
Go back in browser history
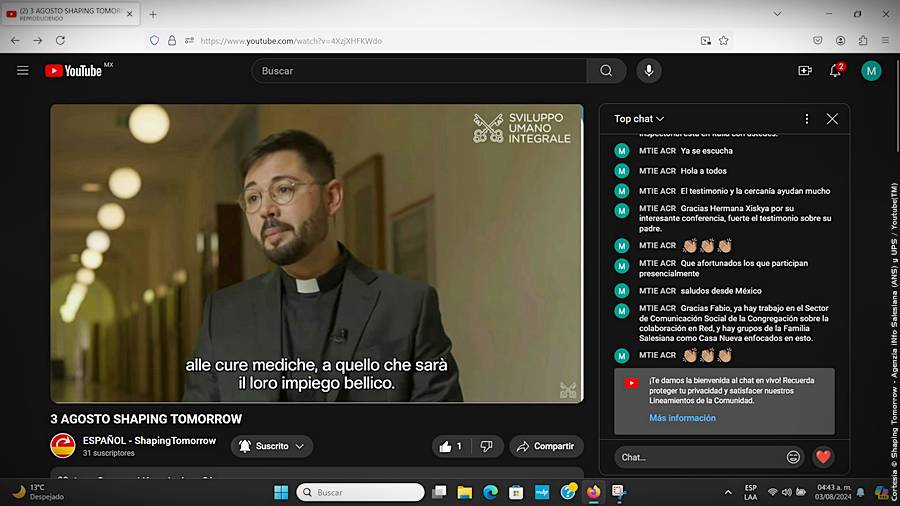click(15, 41)
